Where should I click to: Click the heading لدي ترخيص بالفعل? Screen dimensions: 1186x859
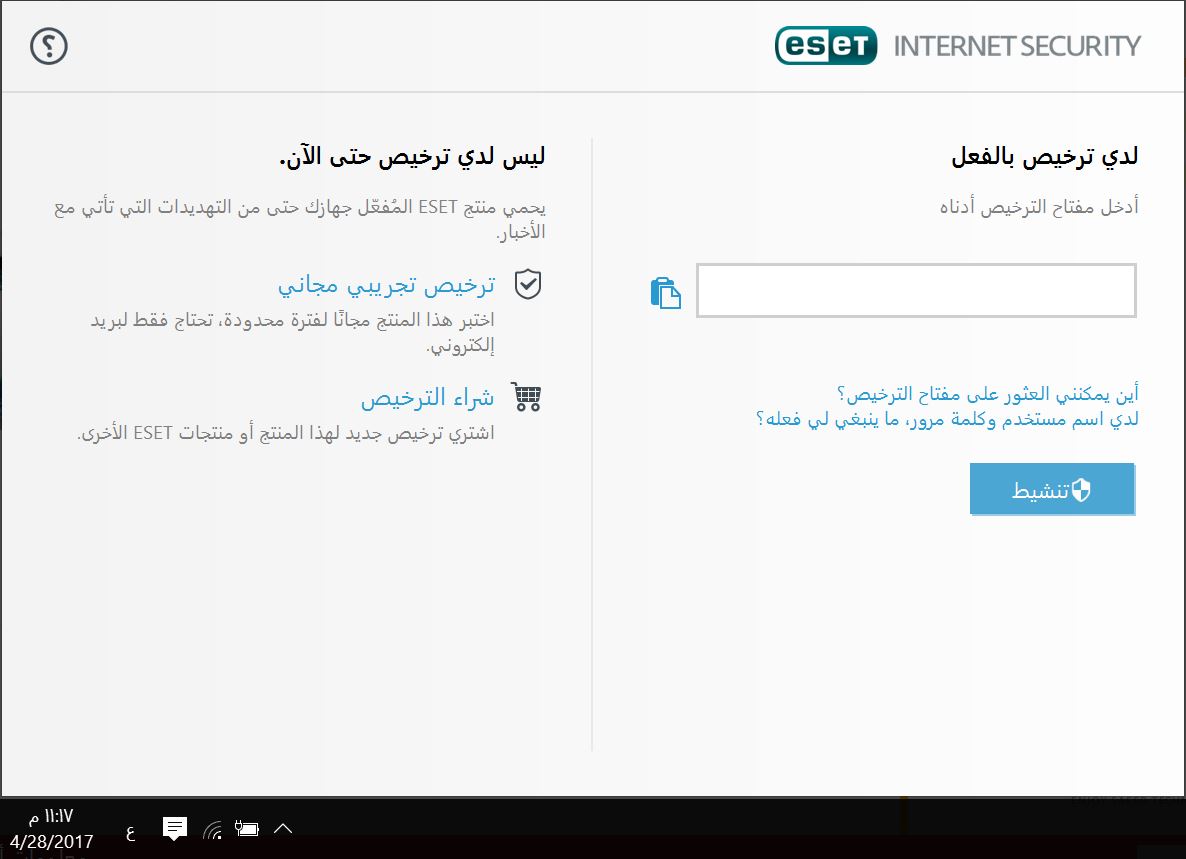pos(1045,156)
